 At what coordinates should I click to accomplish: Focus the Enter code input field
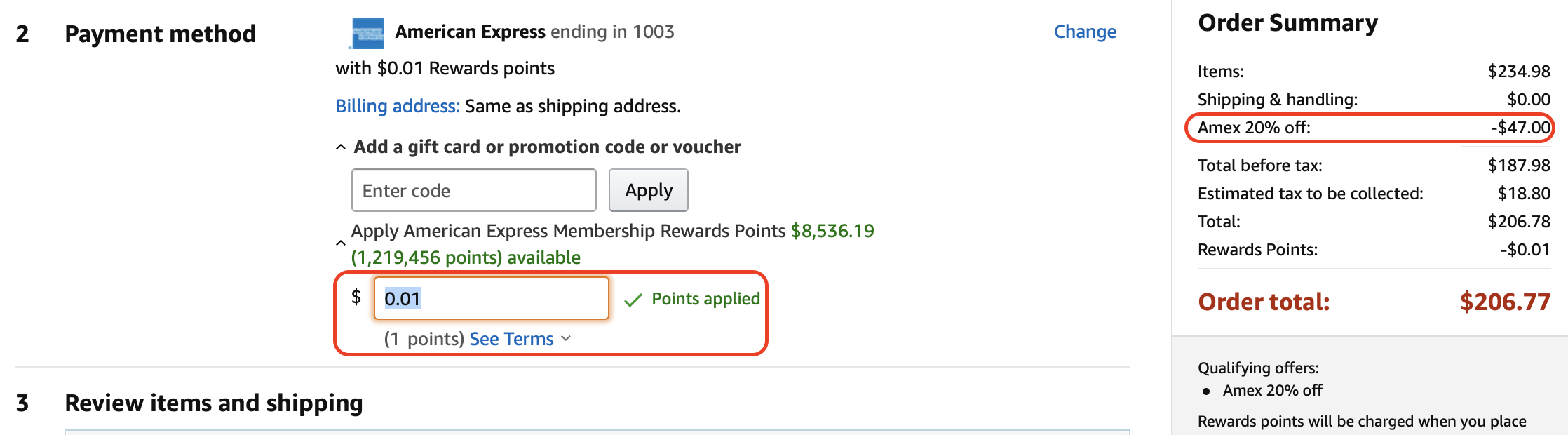coord(474,190)
